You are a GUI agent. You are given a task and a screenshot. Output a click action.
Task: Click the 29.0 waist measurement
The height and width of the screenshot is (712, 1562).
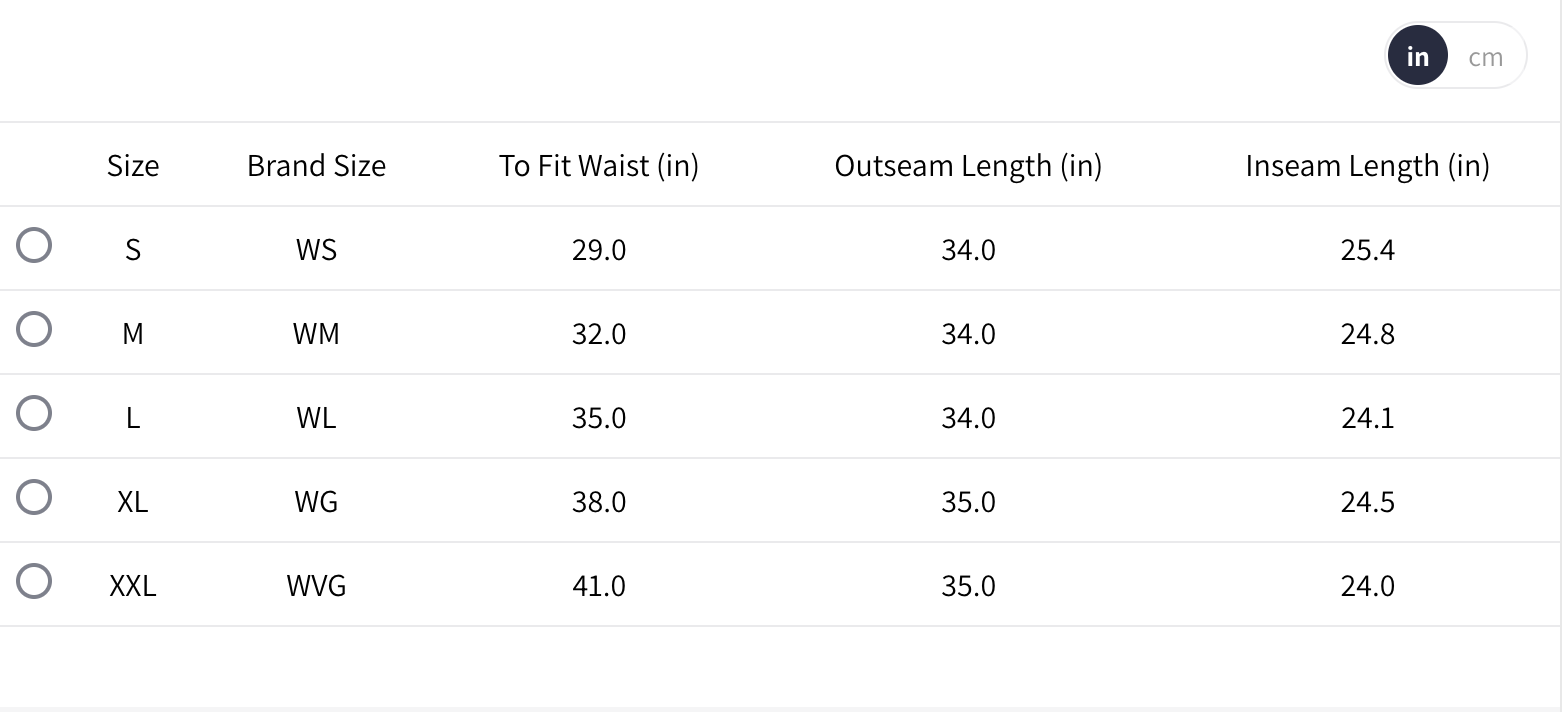(599, 249)
